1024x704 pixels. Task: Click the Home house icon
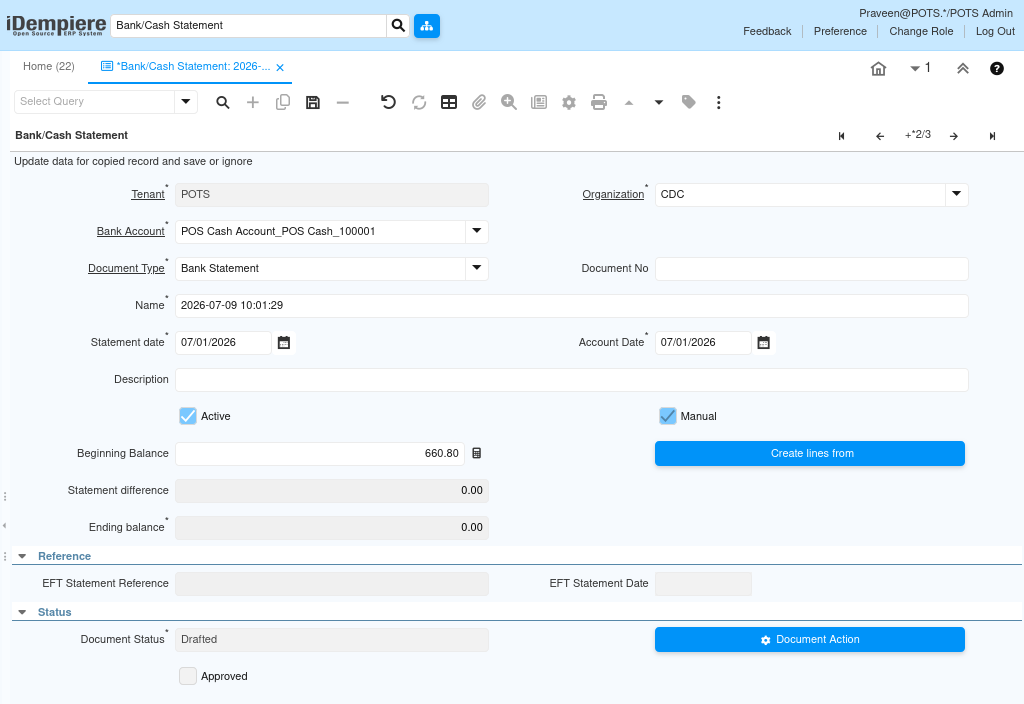[x=878, y=69]
